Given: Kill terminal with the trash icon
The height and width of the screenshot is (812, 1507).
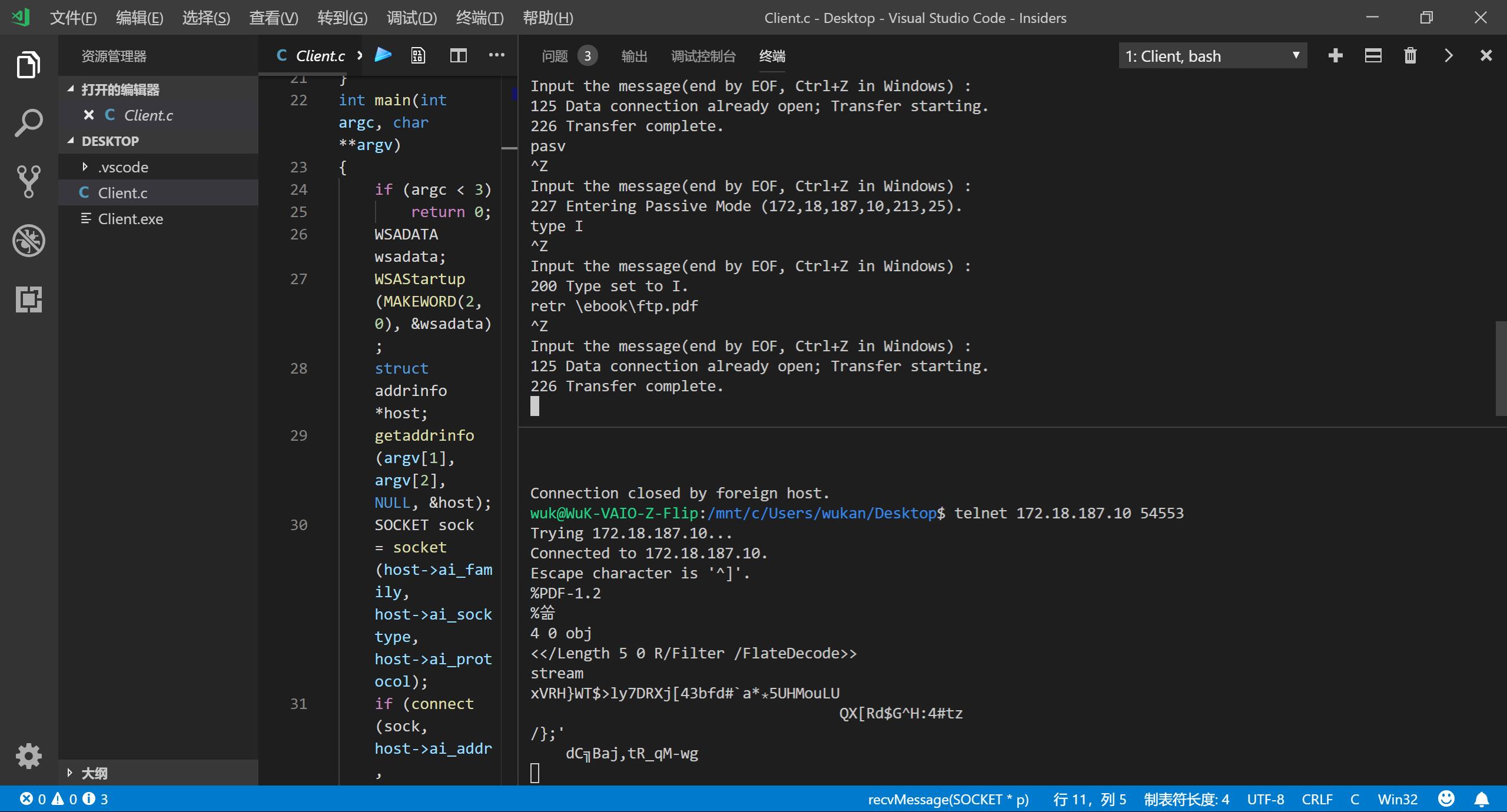Looking at the screenshot, I should 1410,56.
